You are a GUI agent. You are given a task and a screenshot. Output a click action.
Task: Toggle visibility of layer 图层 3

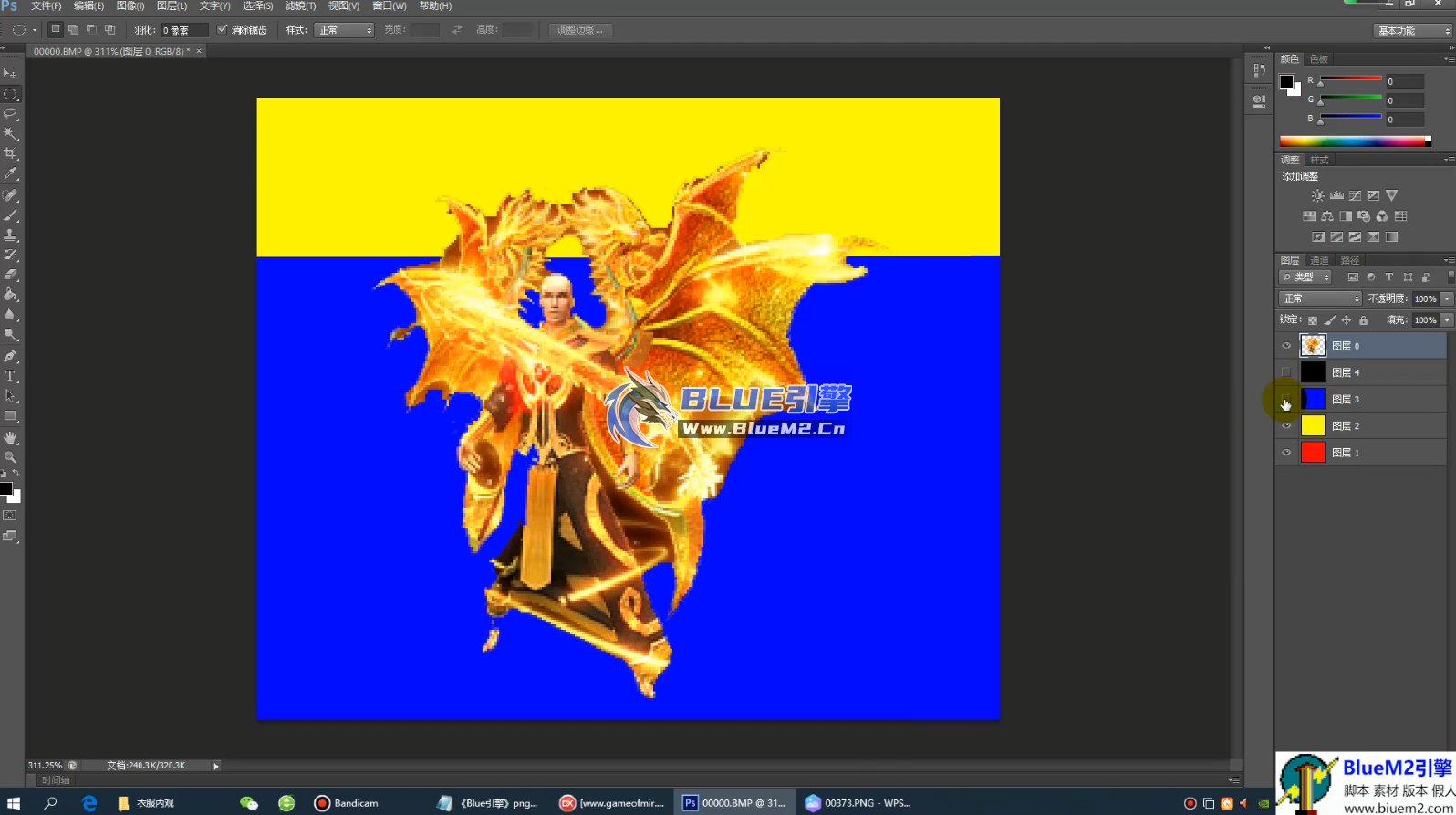pyautogui.click(x=1286, y=399)
